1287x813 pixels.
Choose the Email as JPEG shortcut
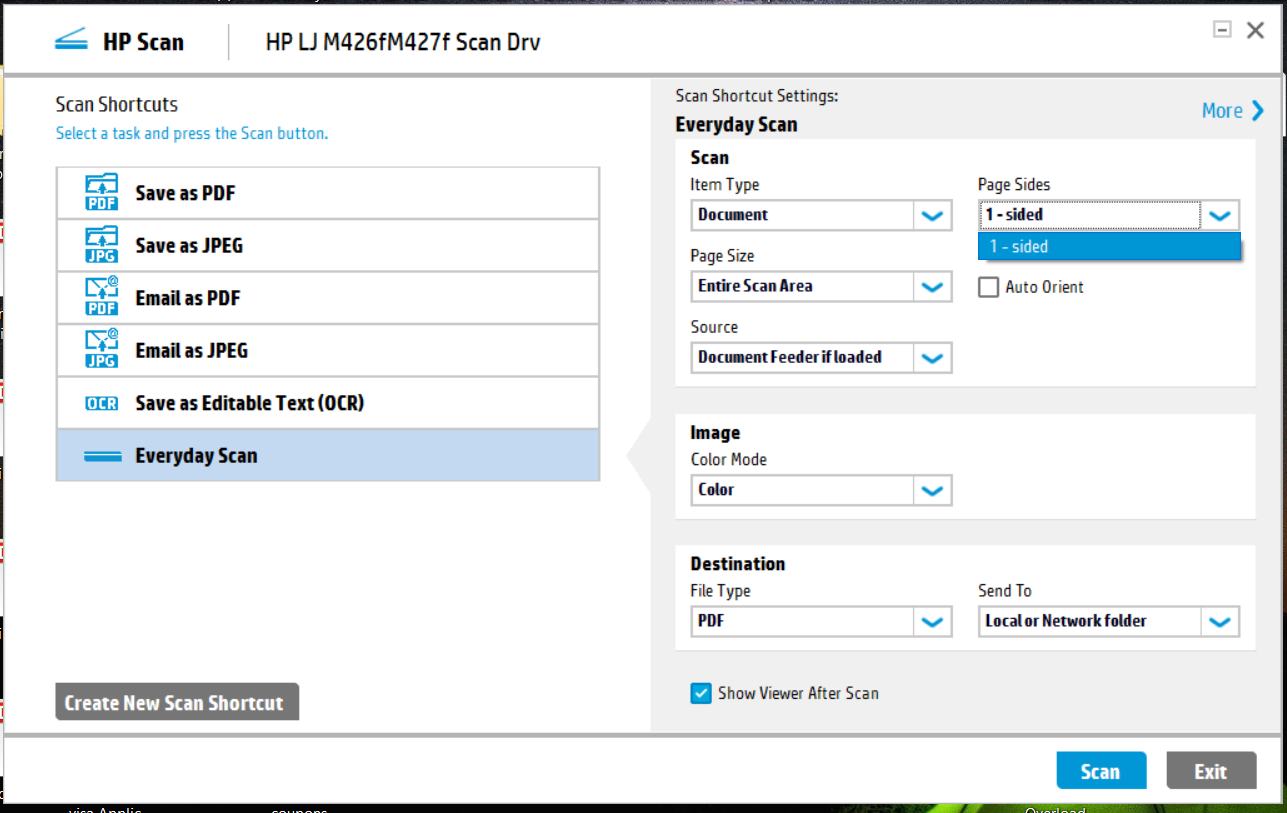[328, 350]
